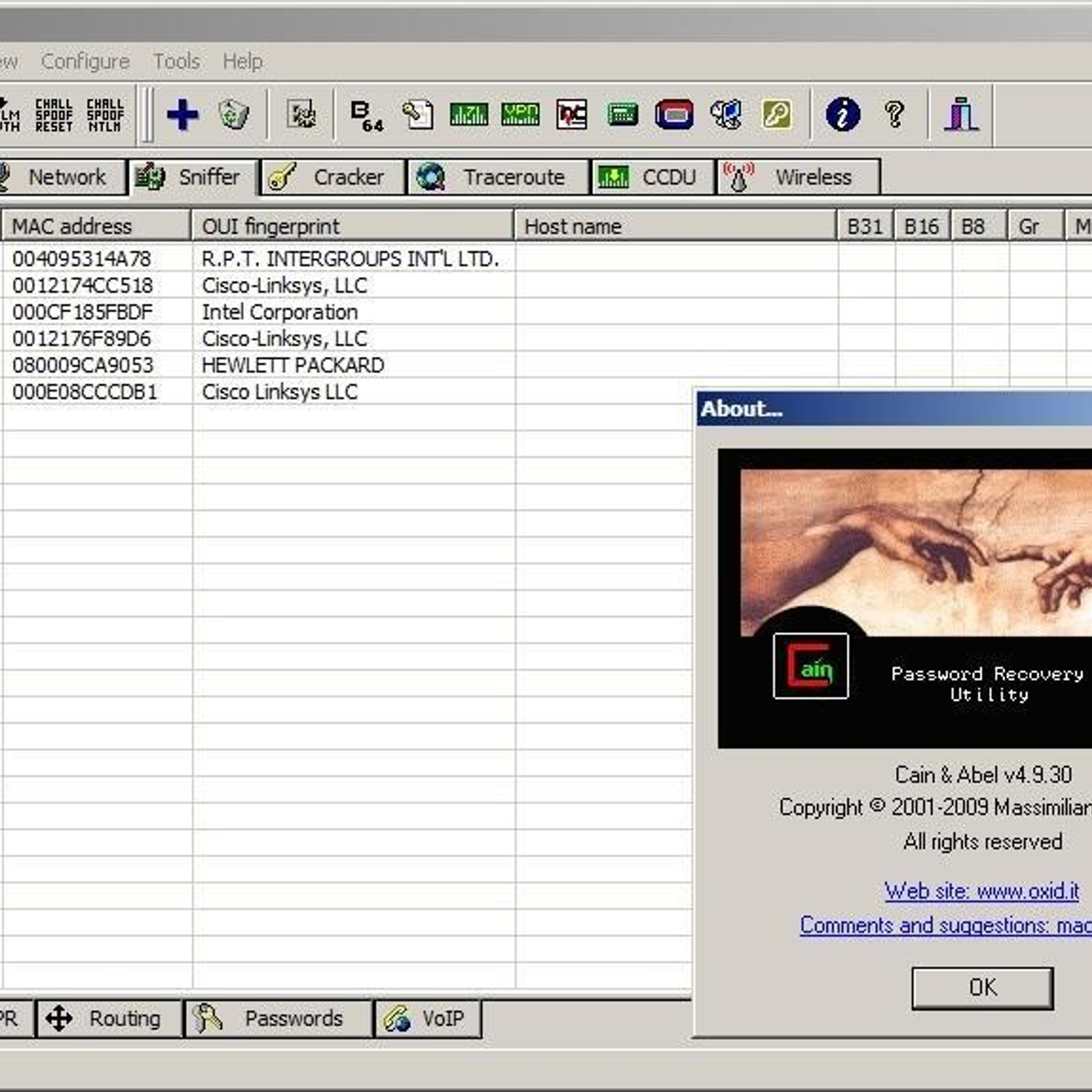
Task: Open the VoIP bottom tab
Action: point(428,1018)
